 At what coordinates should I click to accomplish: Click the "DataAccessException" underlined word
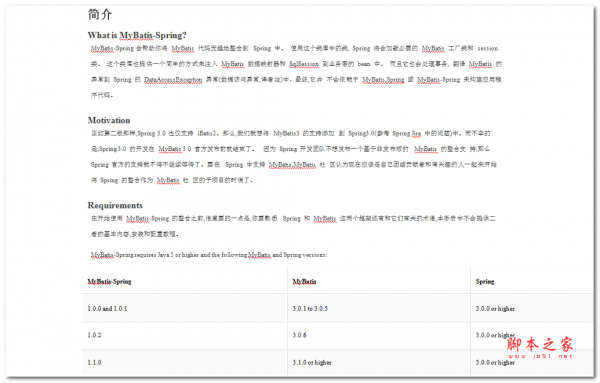(173, 80)
